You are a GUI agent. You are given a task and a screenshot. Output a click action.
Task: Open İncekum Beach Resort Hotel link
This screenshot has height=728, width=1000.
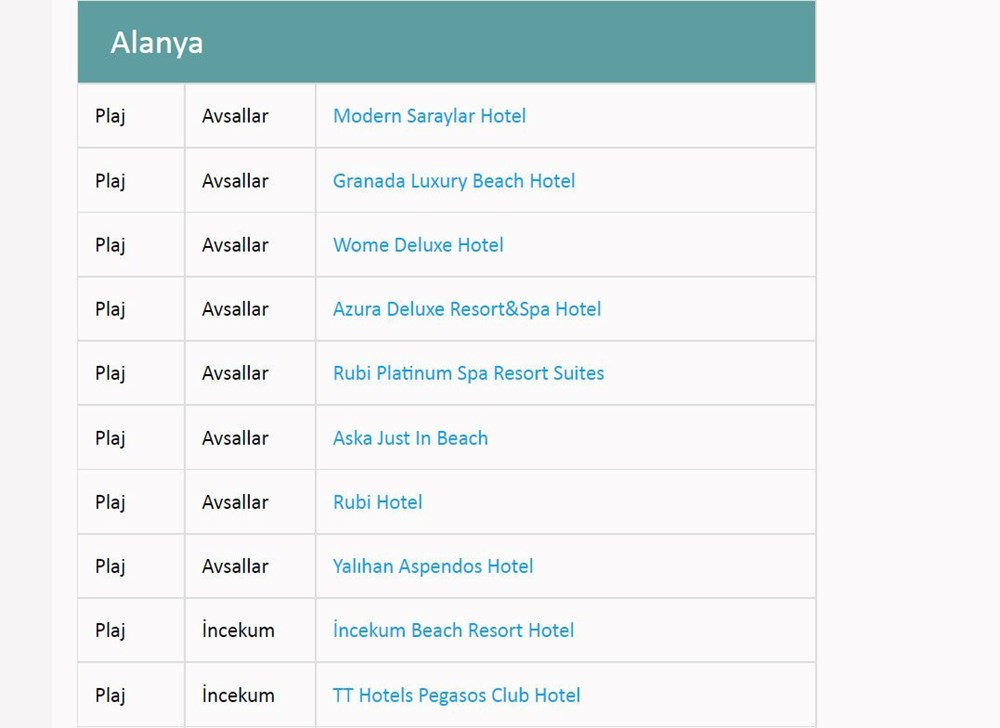pos(453,630)
